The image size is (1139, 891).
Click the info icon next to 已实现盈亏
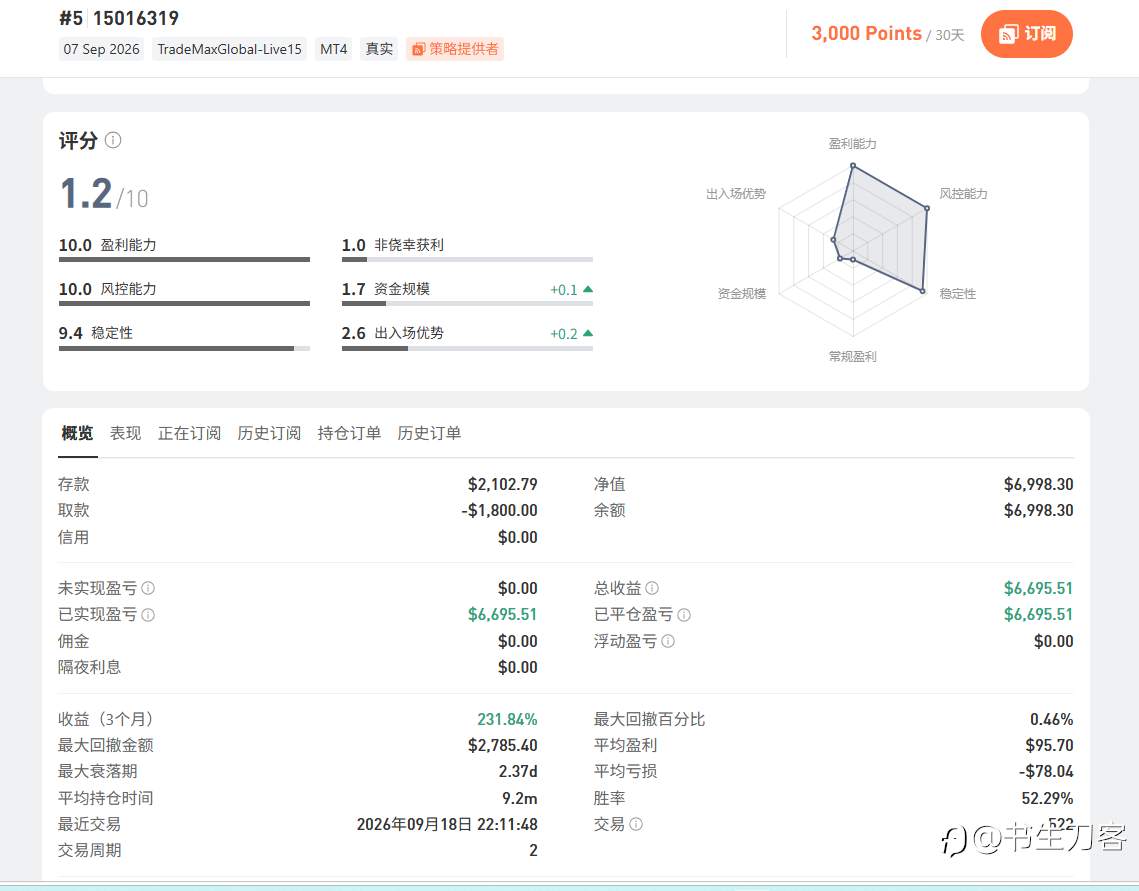148,615
